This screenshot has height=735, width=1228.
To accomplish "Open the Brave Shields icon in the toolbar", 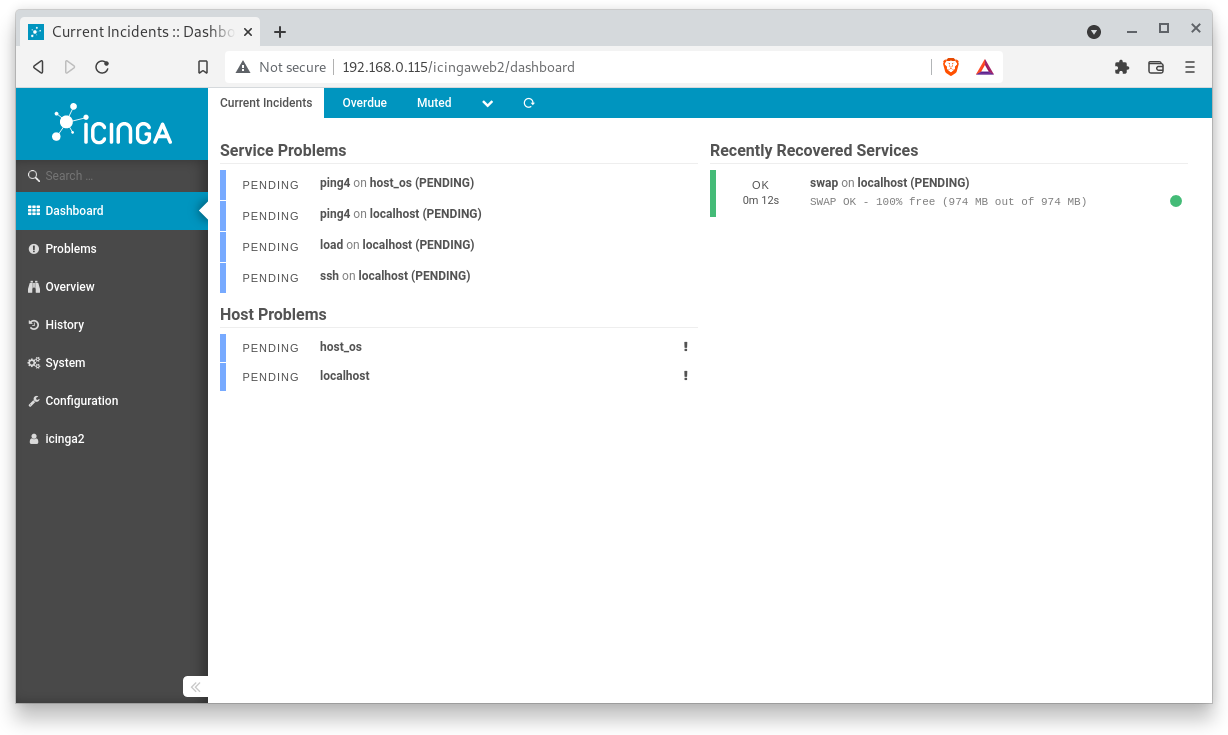I will 949,67.
